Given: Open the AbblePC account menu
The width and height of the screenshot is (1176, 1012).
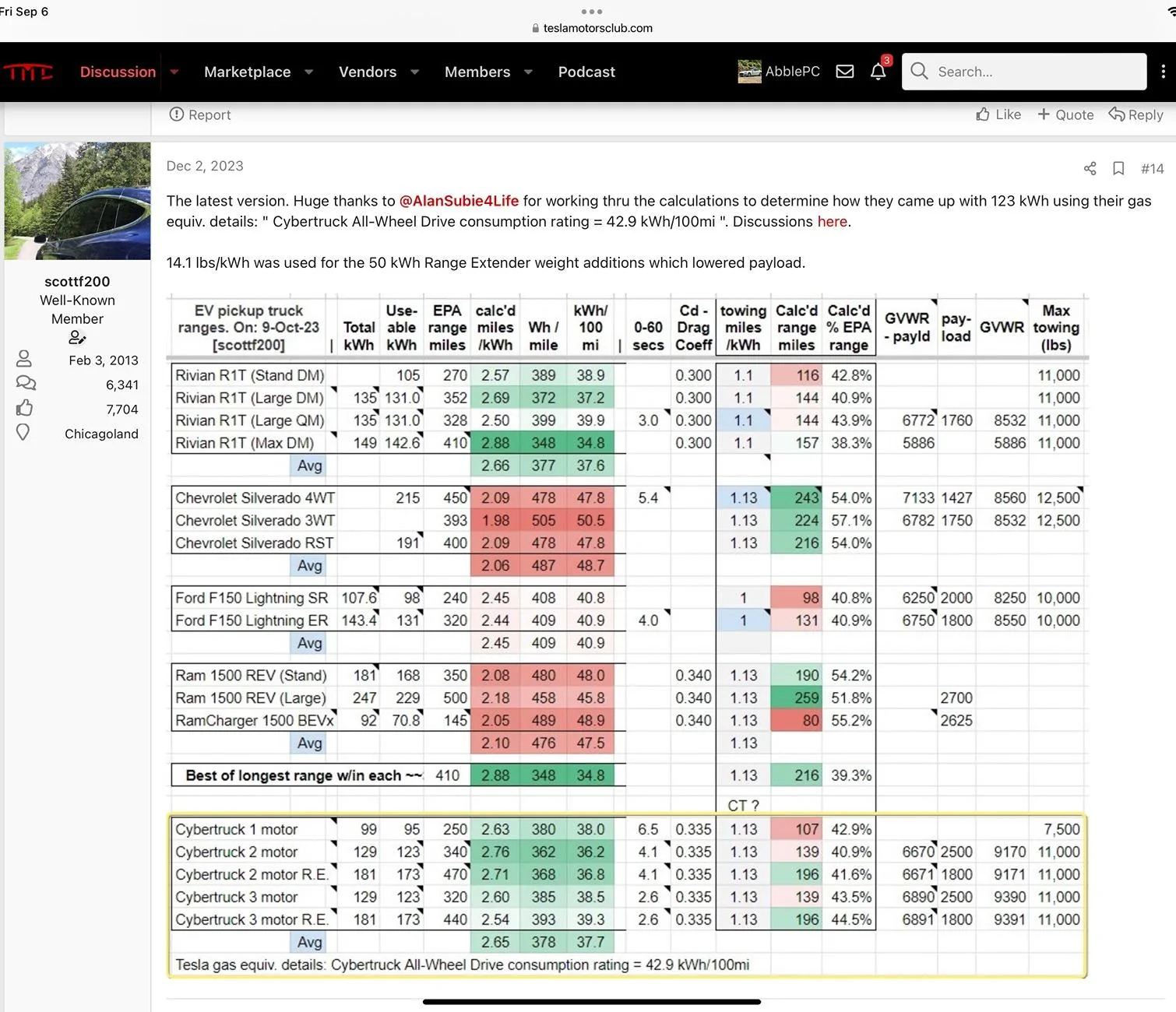Looking at the screenshot, I should (x=779, y=72).
